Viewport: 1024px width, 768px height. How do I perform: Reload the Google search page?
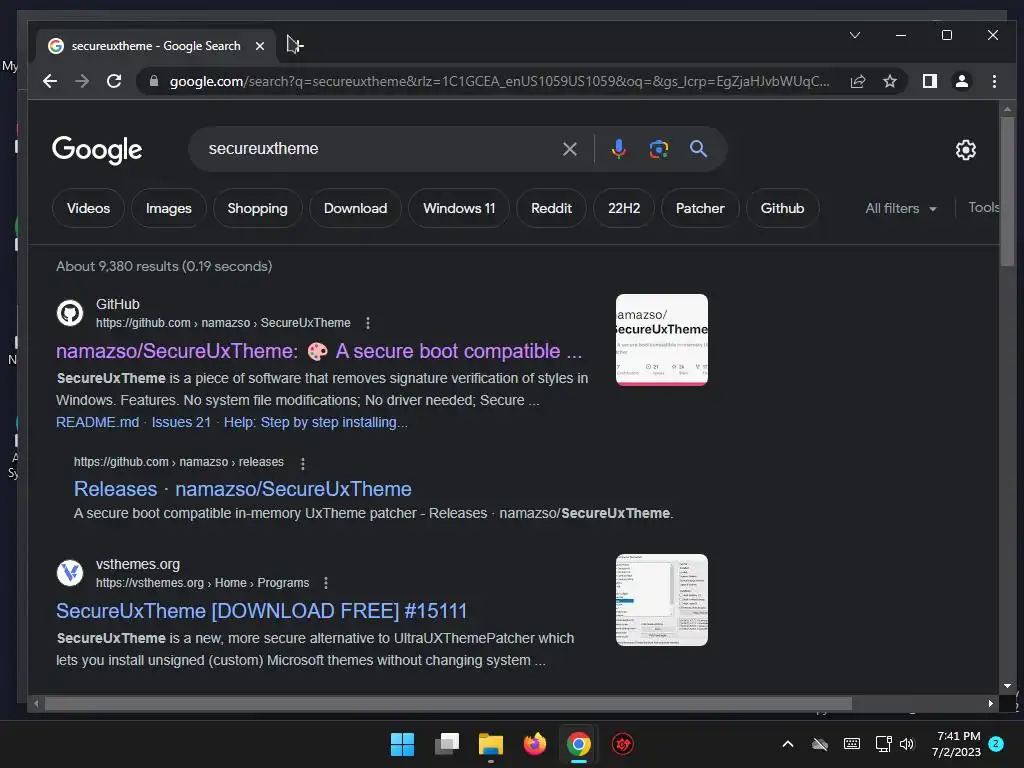click(114, 81)
